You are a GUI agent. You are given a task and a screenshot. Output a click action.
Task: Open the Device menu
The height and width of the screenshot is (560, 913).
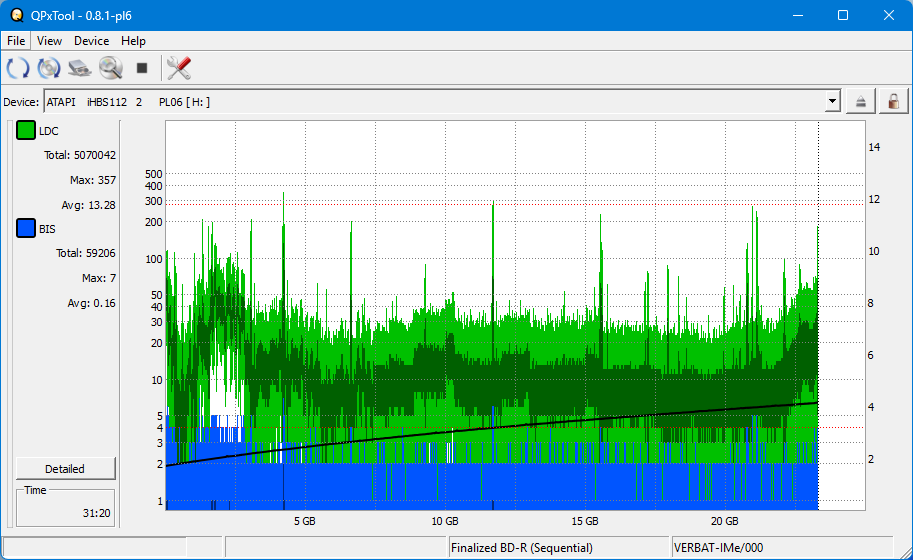pyautogui.click(x=91, y=41)
